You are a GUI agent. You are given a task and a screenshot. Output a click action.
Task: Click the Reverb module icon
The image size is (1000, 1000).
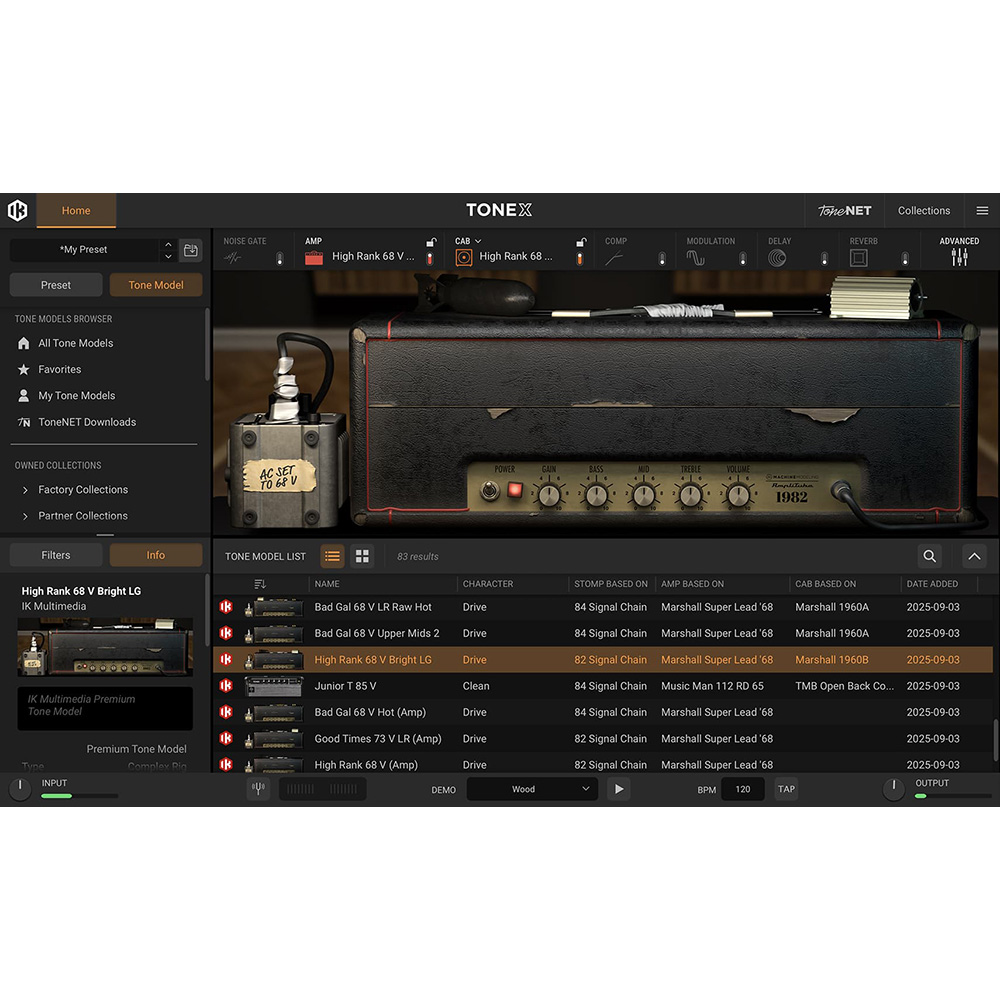click(858, 258)
